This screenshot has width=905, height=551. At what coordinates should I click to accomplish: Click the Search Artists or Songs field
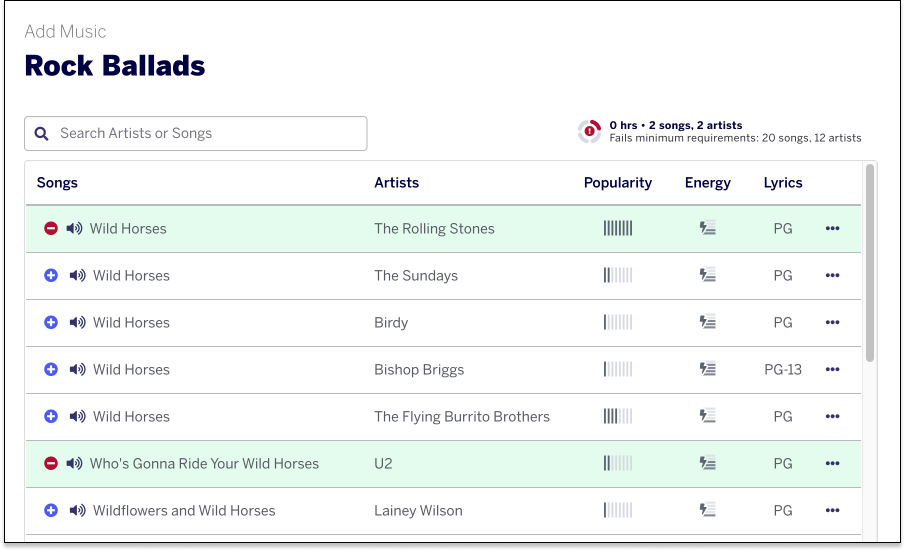pyautogui.click(x=196, y=133)
